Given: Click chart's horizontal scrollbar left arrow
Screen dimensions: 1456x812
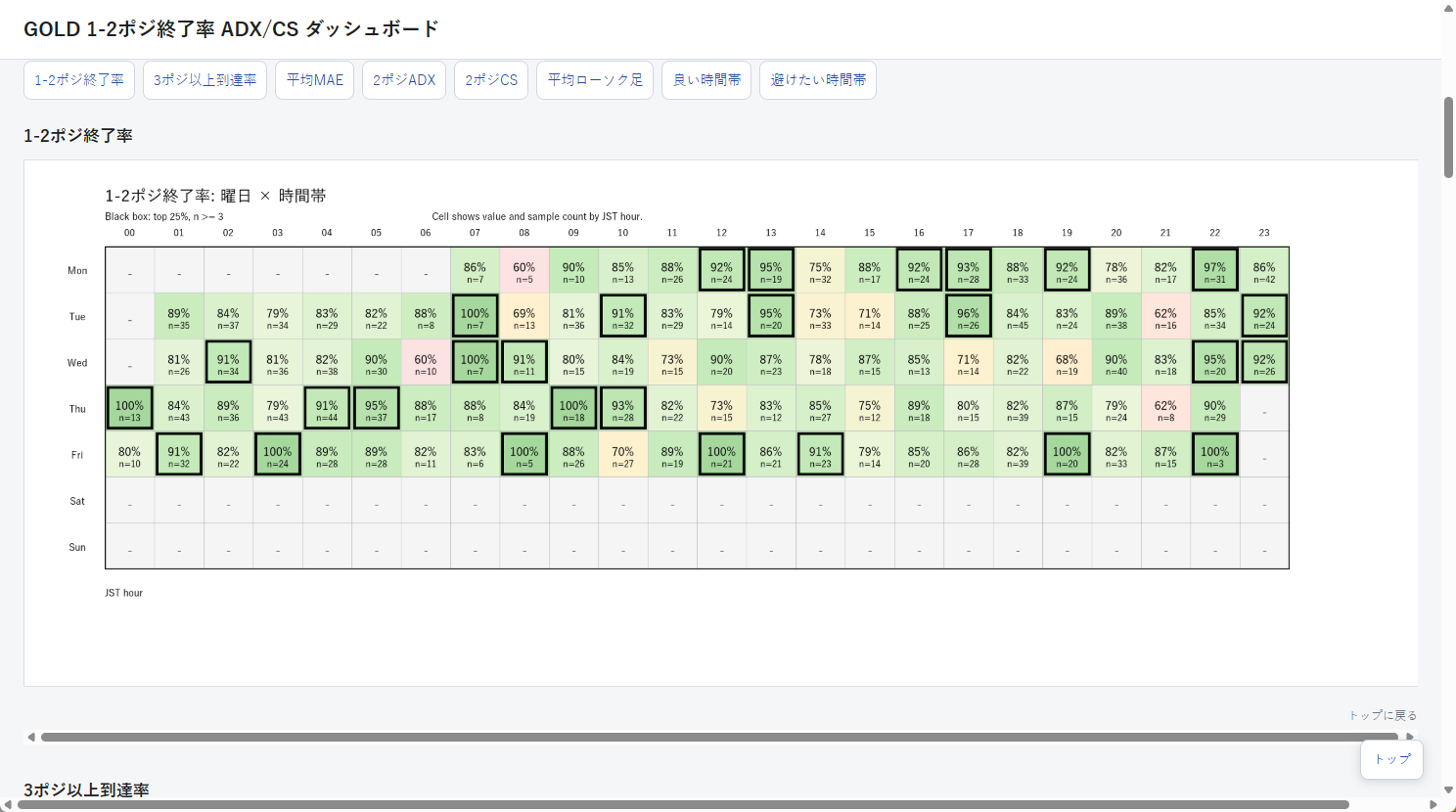Looking at the screenshot, I should tap(31, 737).
